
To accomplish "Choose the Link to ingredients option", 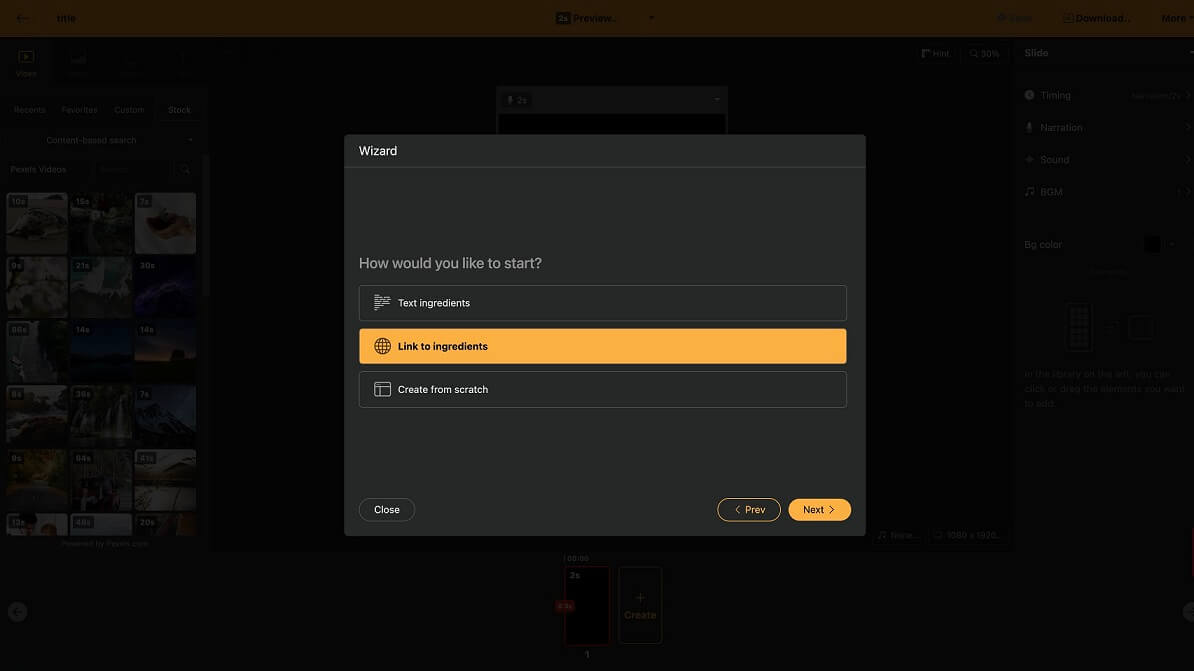I will (x=602, y=346).
